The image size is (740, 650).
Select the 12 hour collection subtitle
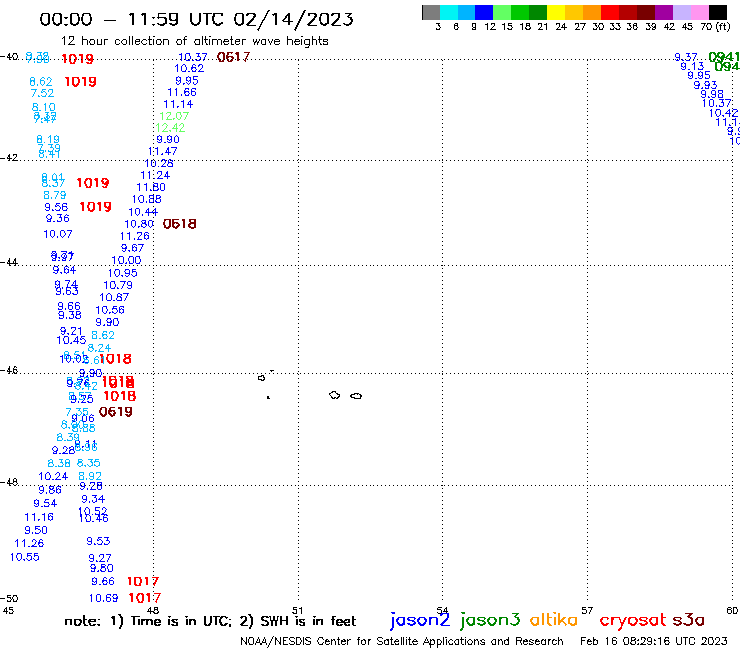(194, 42)
